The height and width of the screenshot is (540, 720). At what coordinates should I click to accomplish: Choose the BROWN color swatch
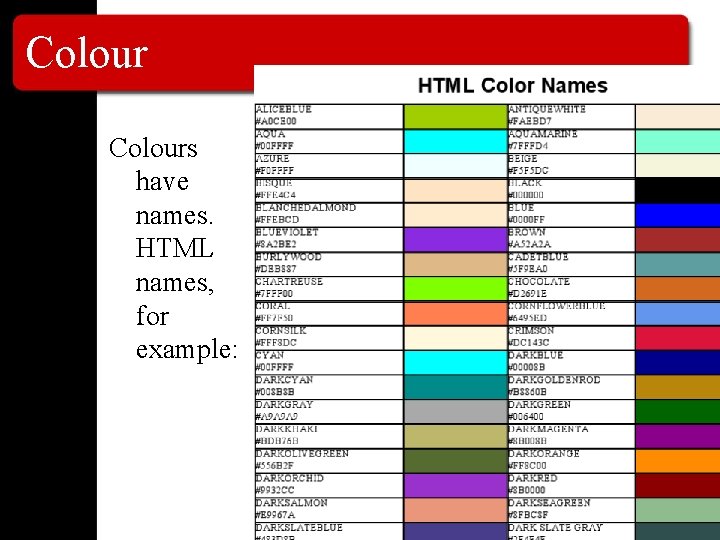(x=678, y=240)
